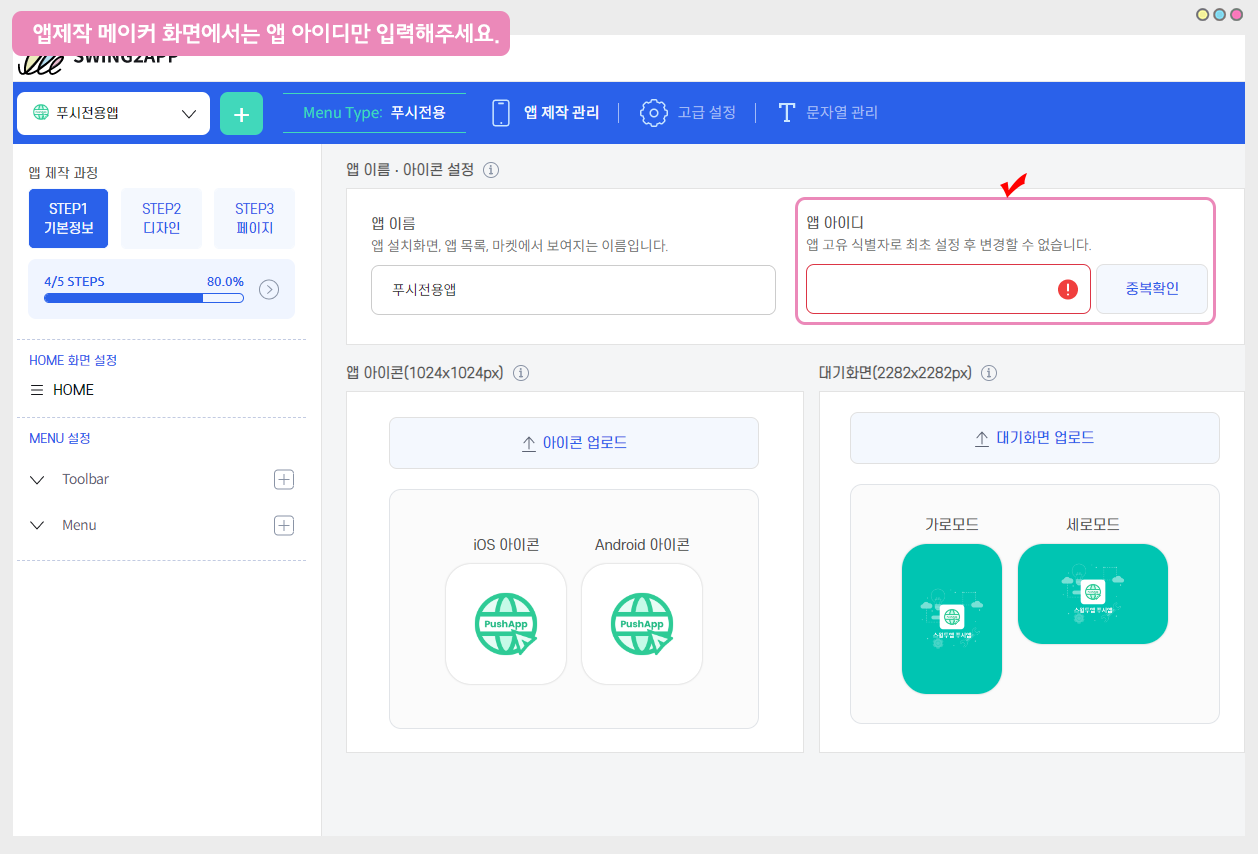This screenshot has width=1258, height=854.
Task: Click the 아이콘 업로드 button
Action: pos(574,443)
